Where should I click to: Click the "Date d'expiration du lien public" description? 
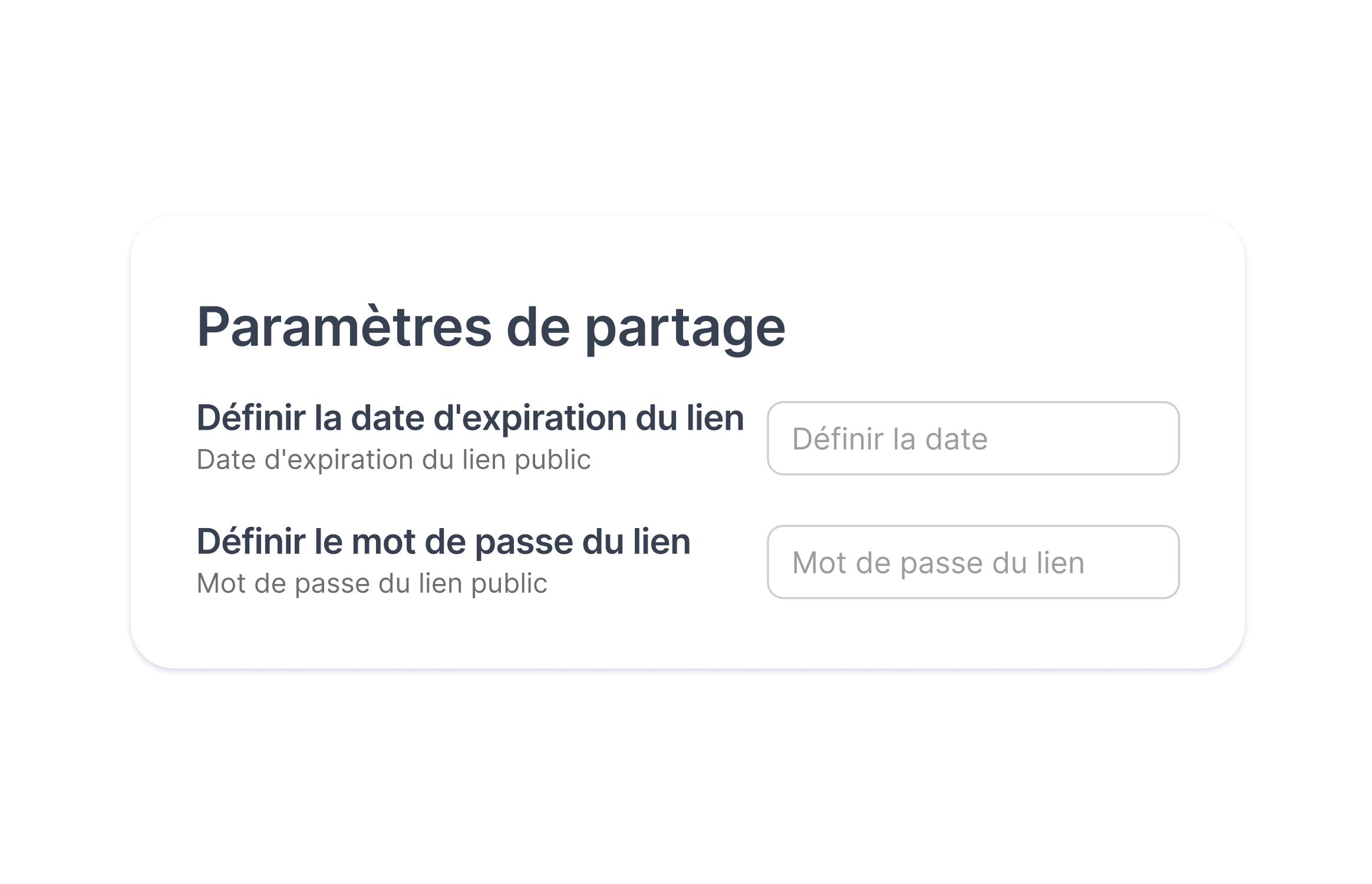(393, 460)
